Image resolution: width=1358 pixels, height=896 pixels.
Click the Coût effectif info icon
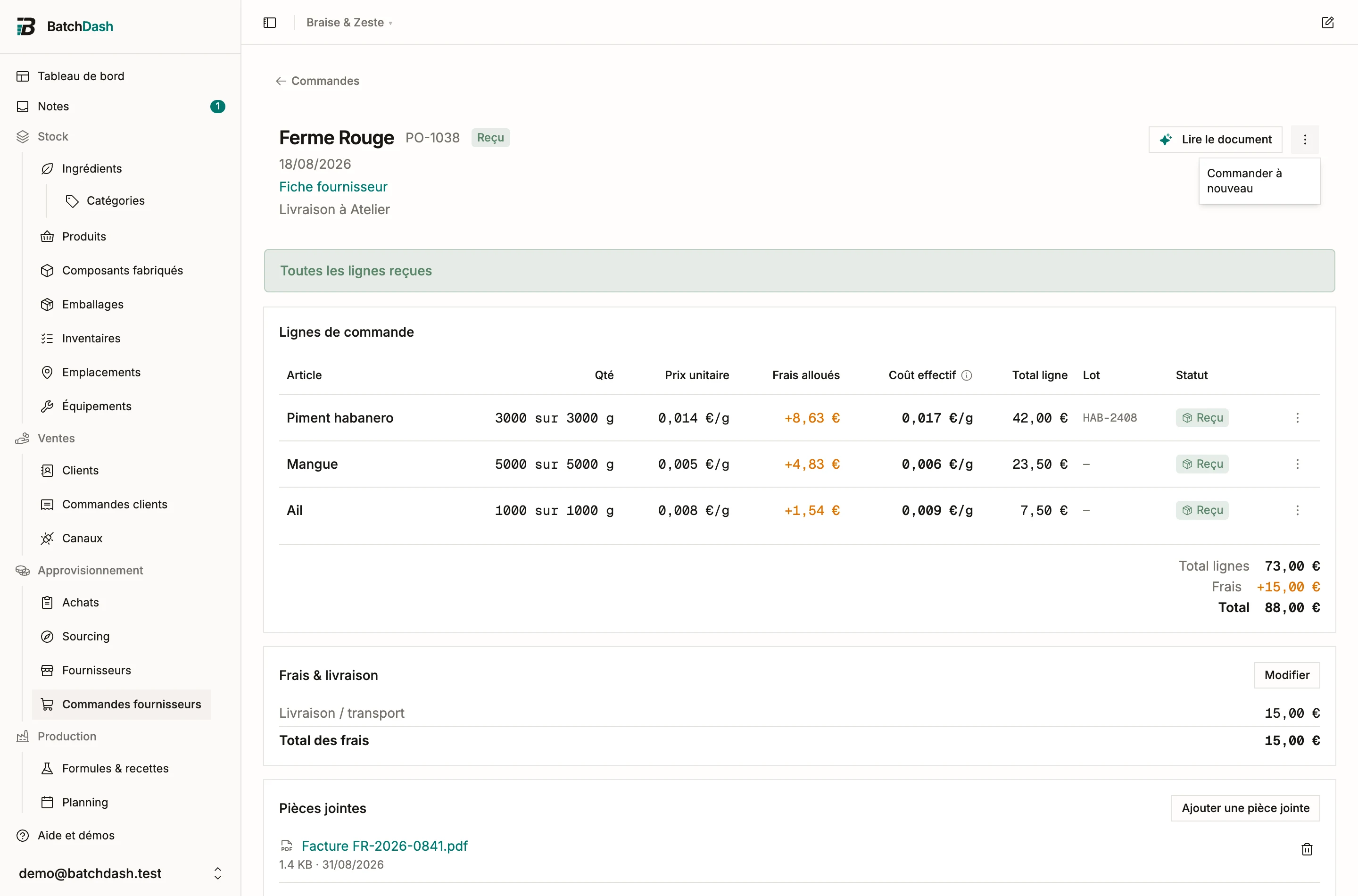pyautogui.click(x=967, y=375)
